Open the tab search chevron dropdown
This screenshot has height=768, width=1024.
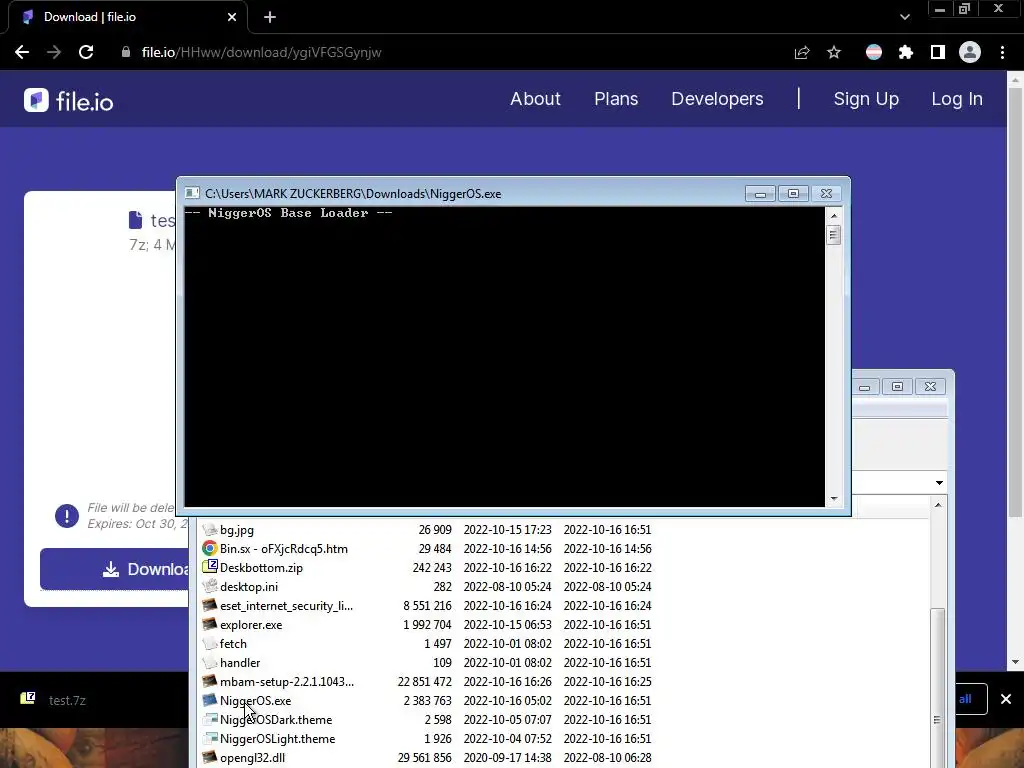coord(904,17)
